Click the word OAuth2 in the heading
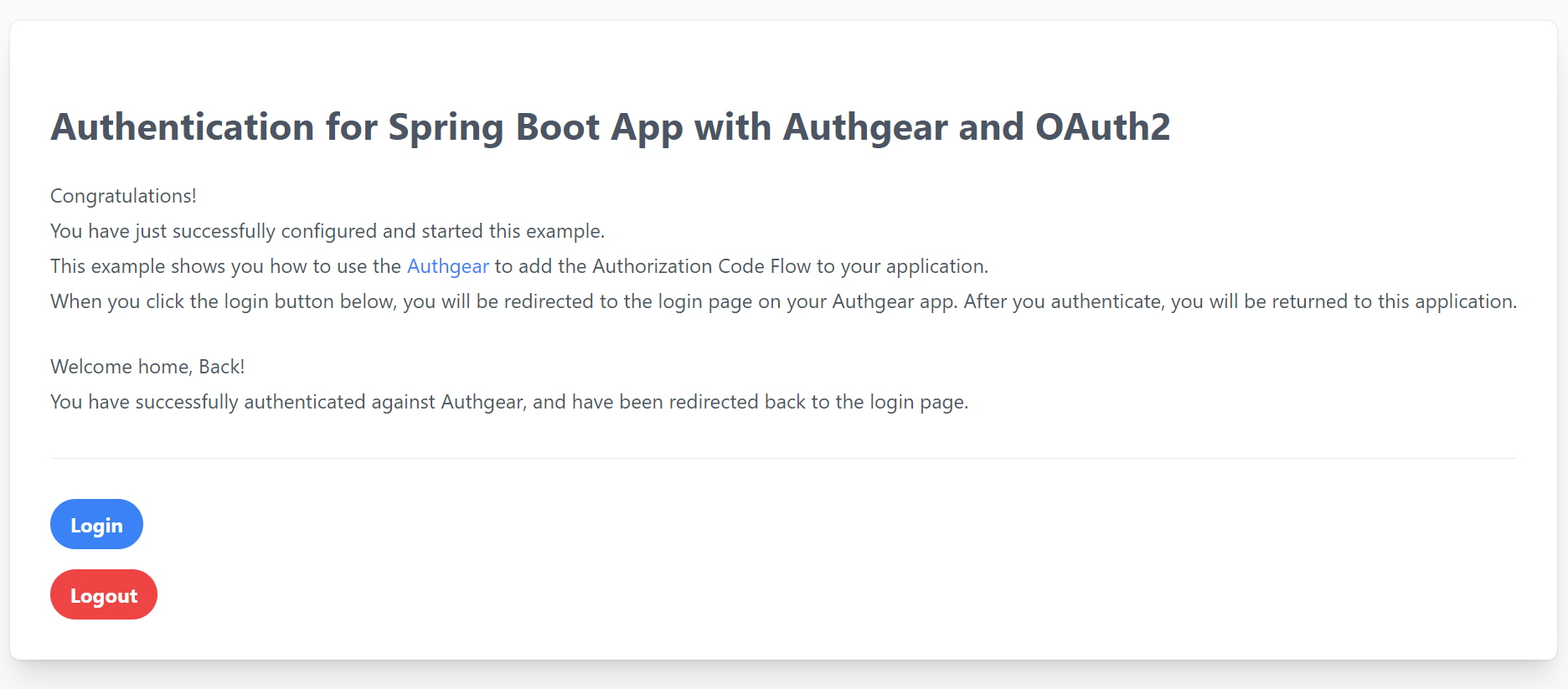Image resolution: width=1568 pixels, height=689 pixels. [1102, 127]
